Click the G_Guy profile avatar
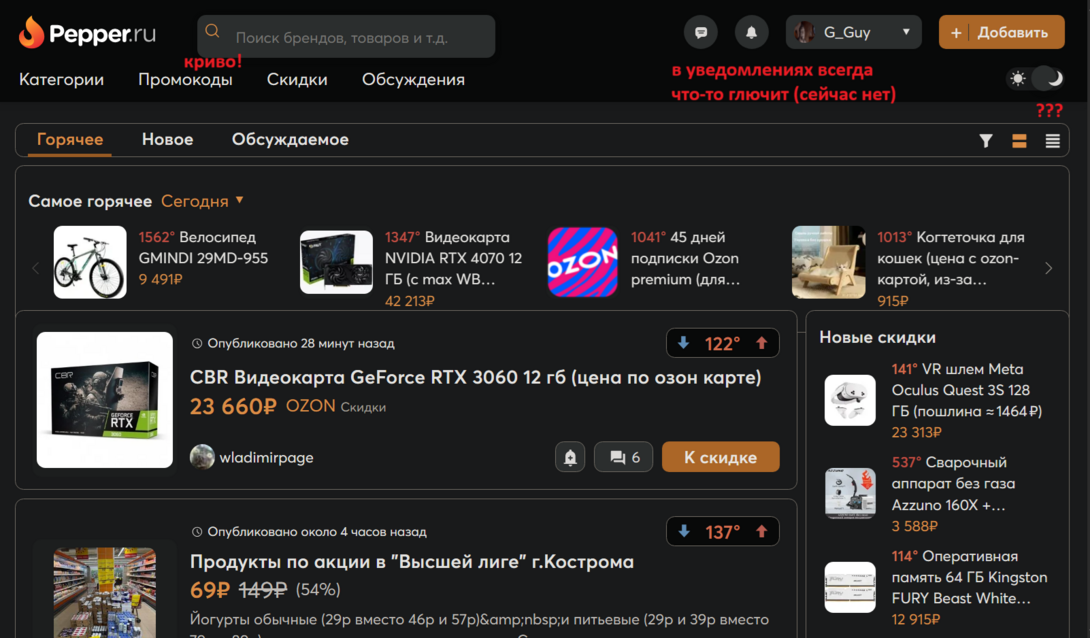Image resolution: width=1090 pixels, height=638 pixels. coord(804,32)
